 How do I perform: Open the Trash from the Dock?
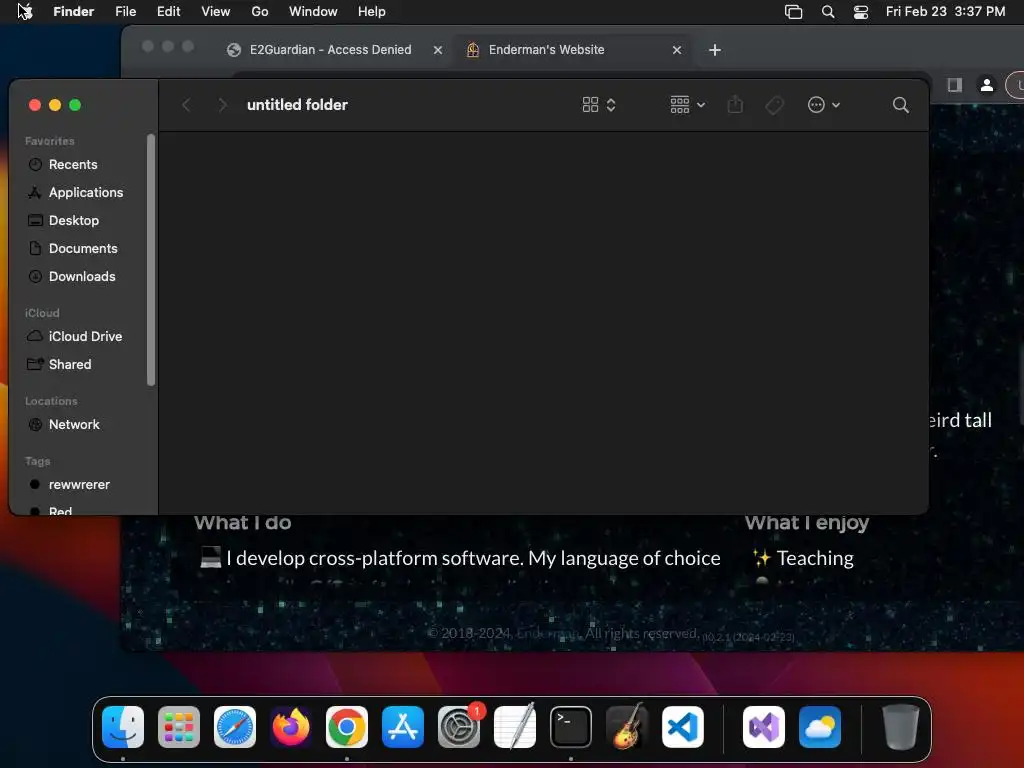point(901,727)
